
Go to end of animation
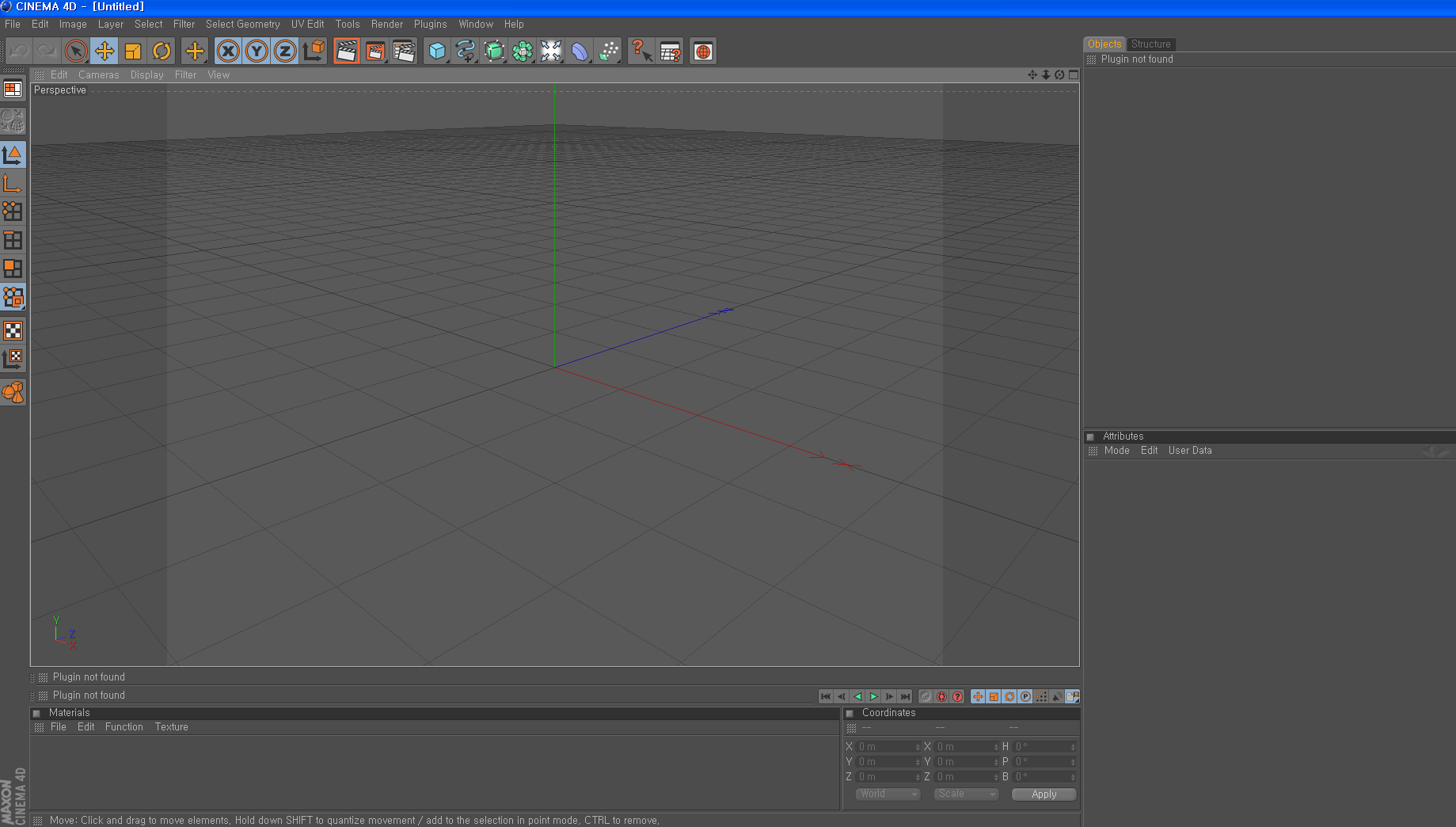(x=905, y=696)
